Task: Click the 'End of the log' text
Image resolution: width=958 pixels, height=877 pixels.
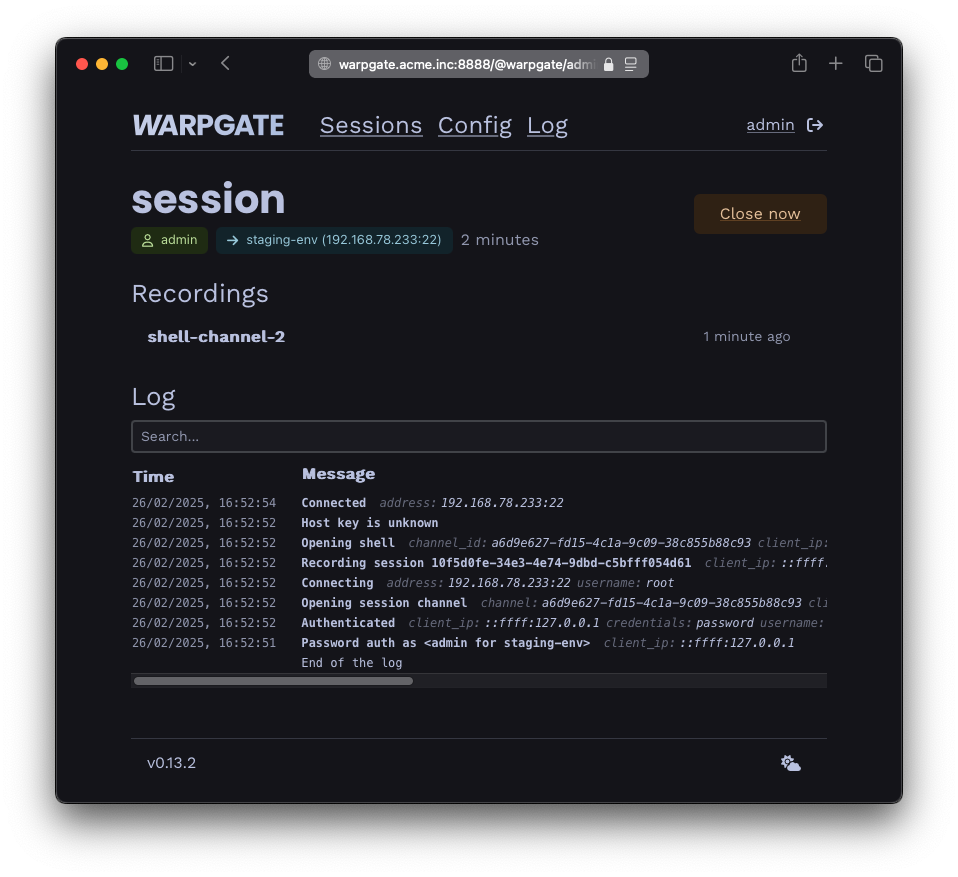Action: tap(352, 663)
